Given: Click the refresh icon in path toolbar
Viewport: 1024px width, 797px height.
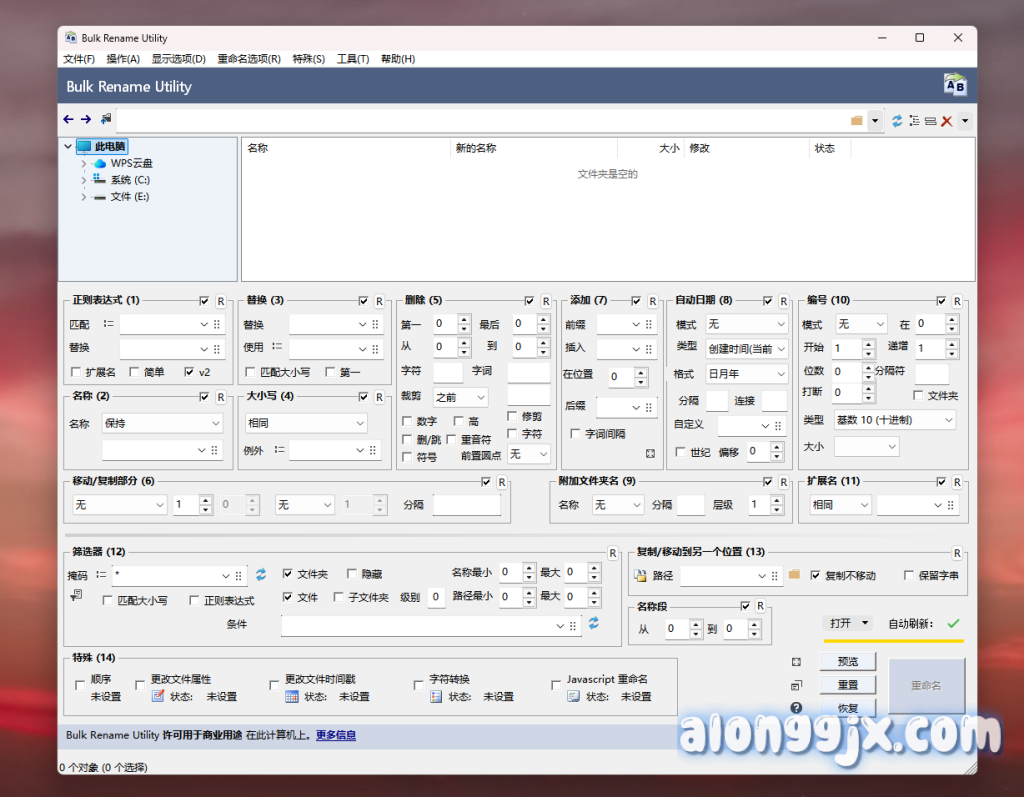Looking at the screenshot, I should click(897, 120).
